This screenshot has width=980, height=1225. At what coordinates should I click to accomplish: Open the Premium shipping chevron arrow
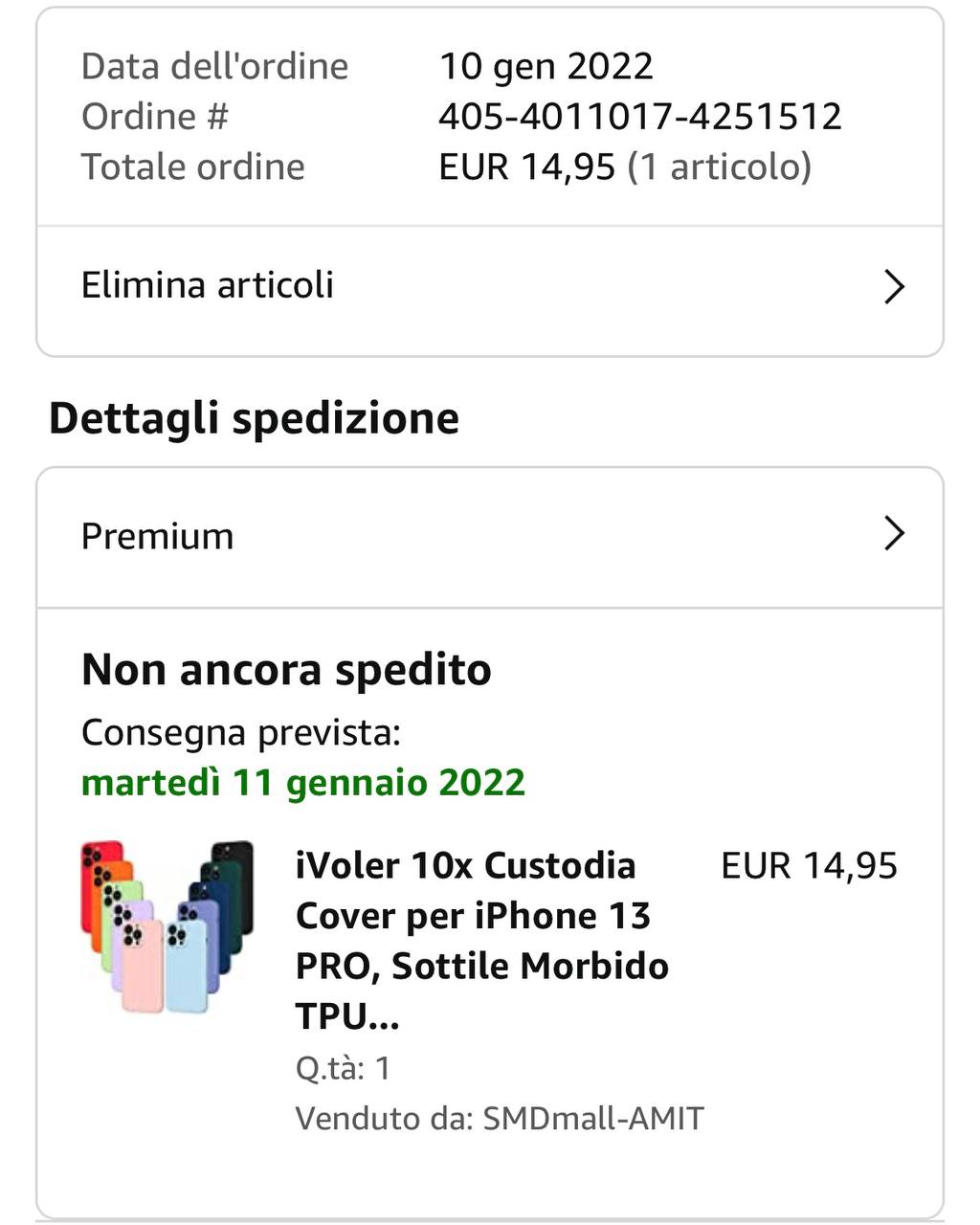coord(894,534)
